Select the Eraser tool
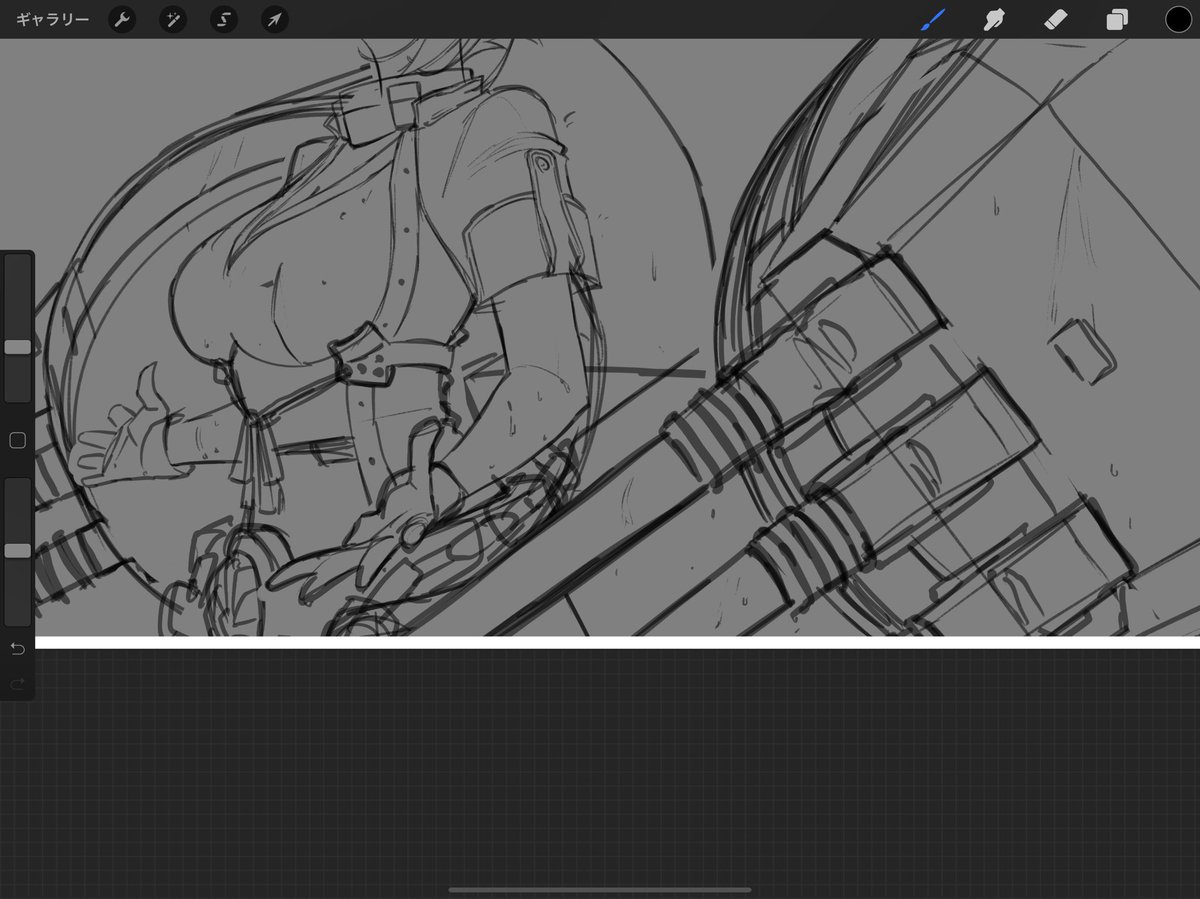Viewport: 1200px width, 899px height. pyautogui.click(x=1056, y=20)
